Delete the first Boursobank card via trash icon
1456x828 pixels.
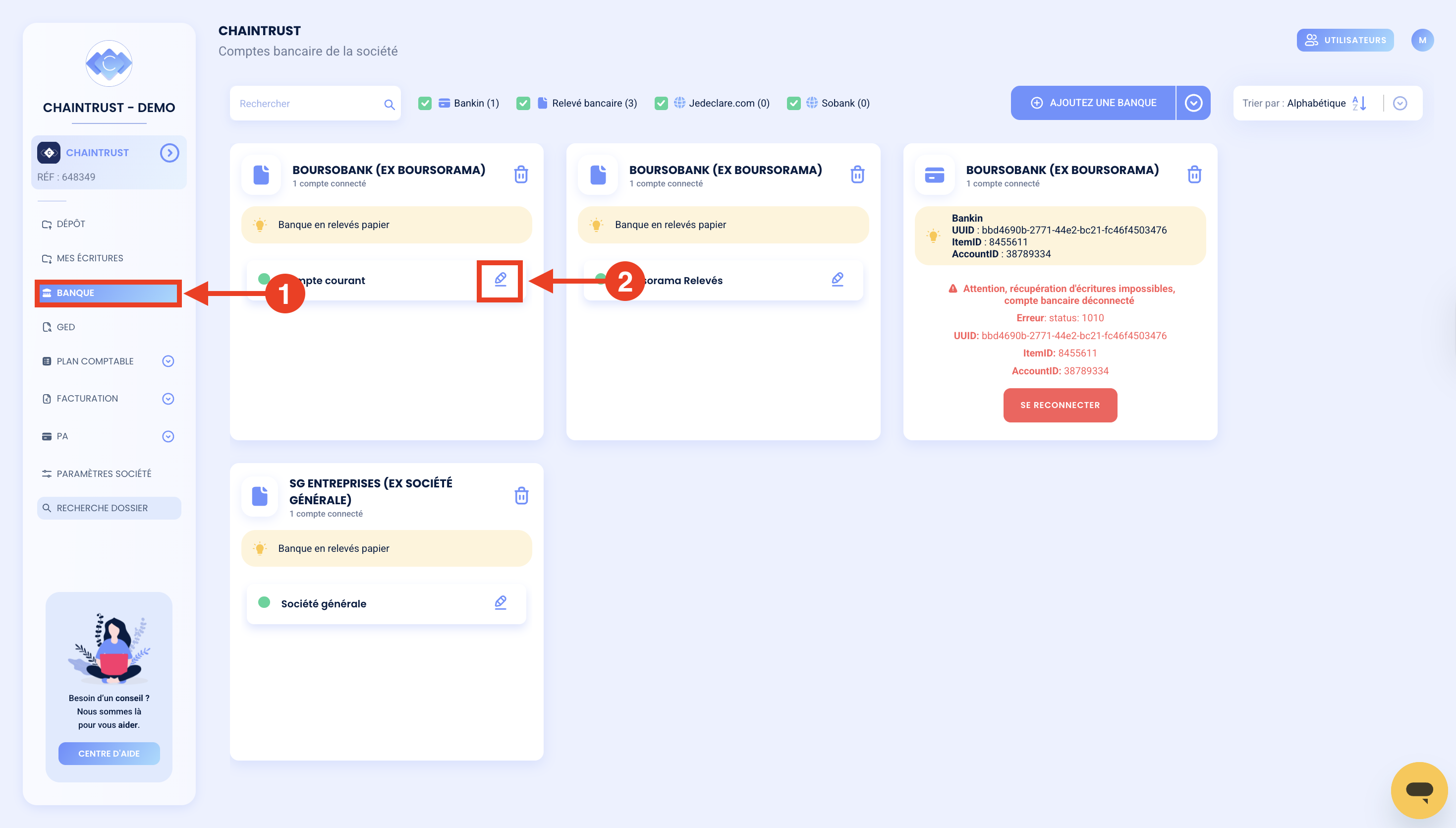[521, 174]
